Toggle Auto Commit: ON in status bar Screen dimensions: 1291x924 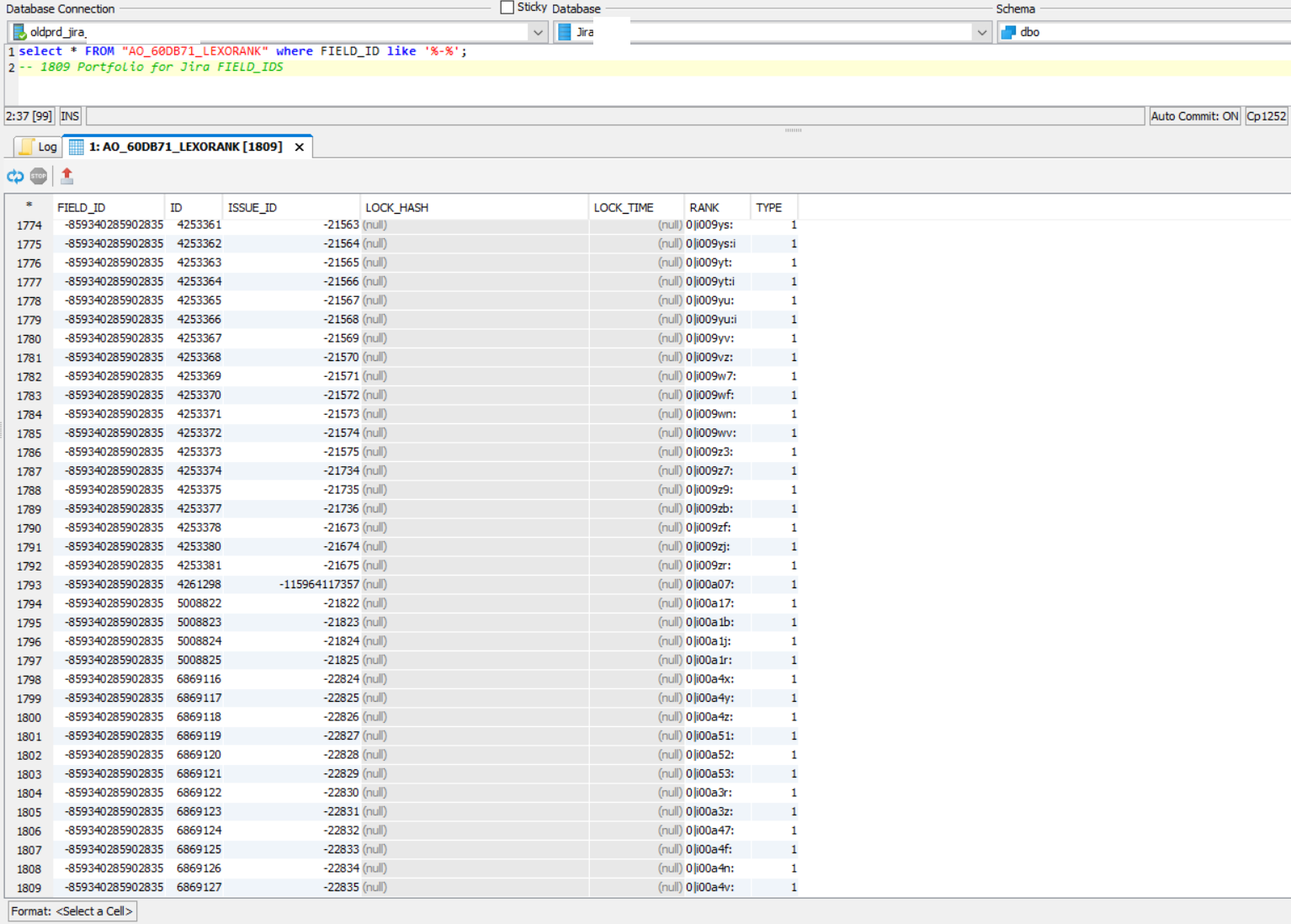pos(1194,116)
